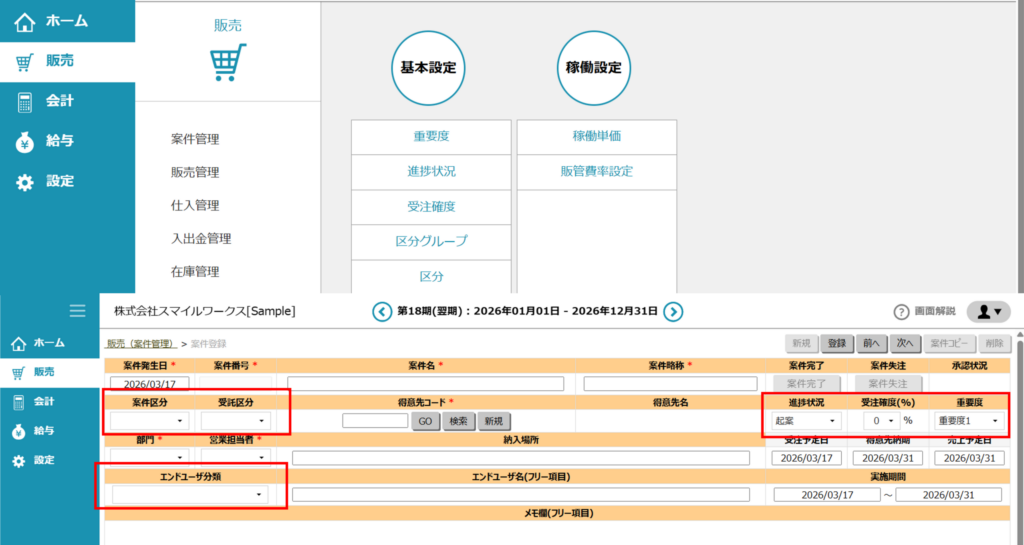Screen dimensions: 1024x545
Task: Open the 受注確度 percentage dropdown
Action: pyautogui.click(x=879, y=421)
